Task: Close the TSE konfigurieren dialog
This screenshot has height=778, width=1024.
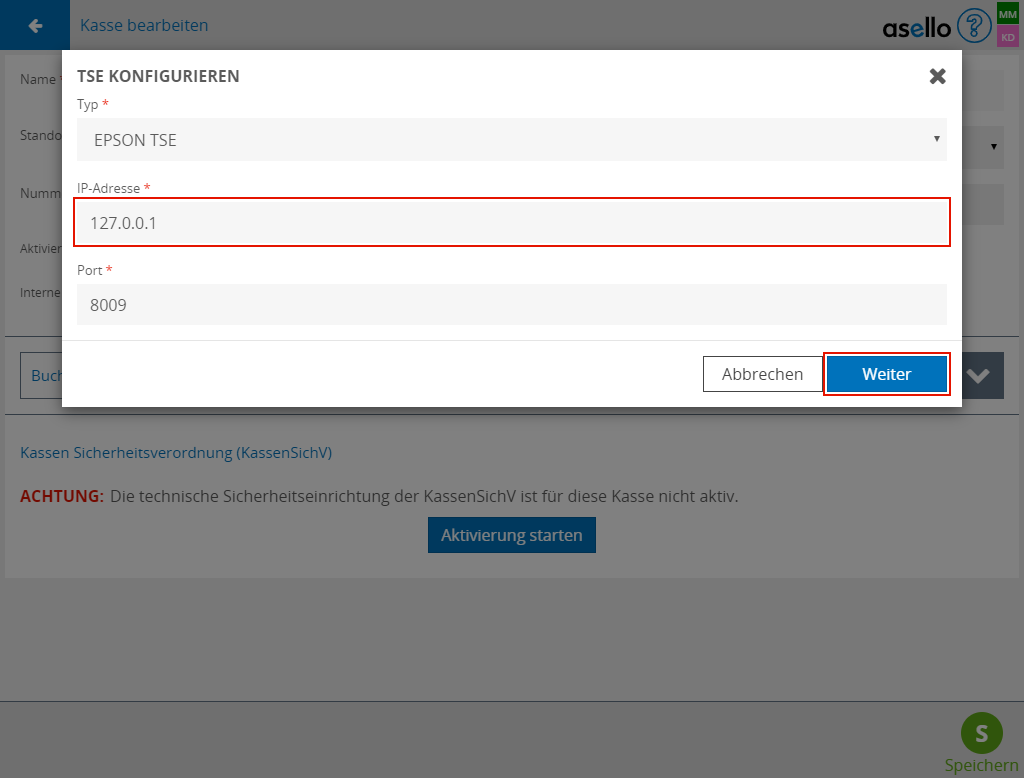Action: (x=937, y=76)
